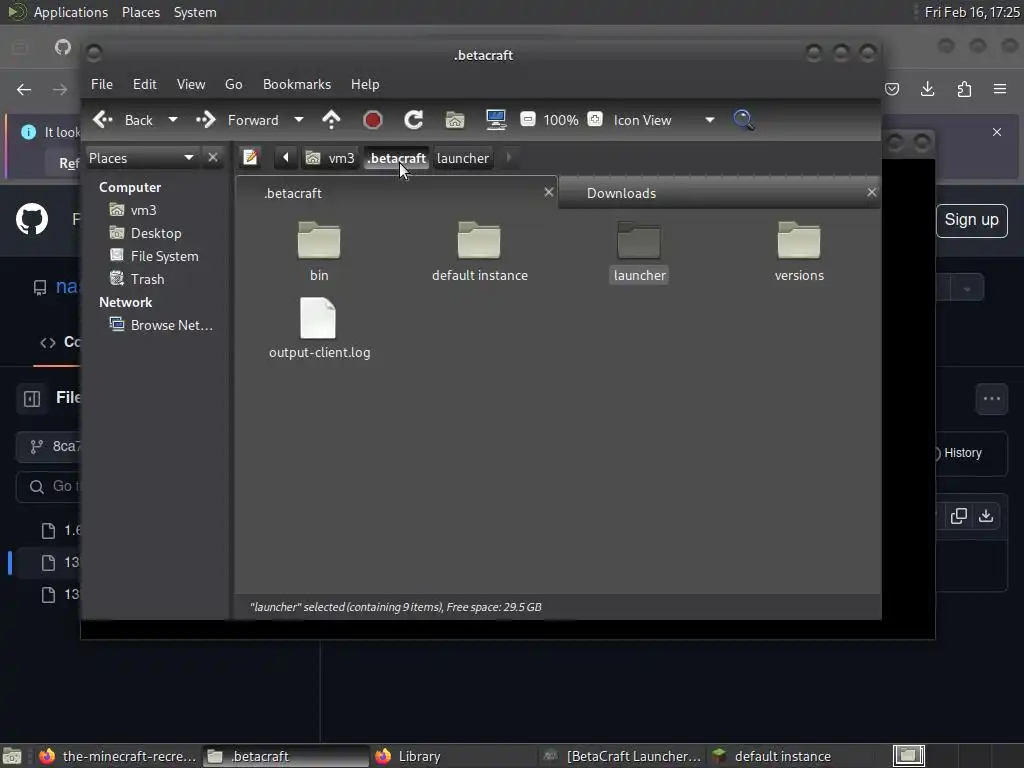Open Desktop in the sidebar
This screenshot has width=1024, height=768.
156,233
